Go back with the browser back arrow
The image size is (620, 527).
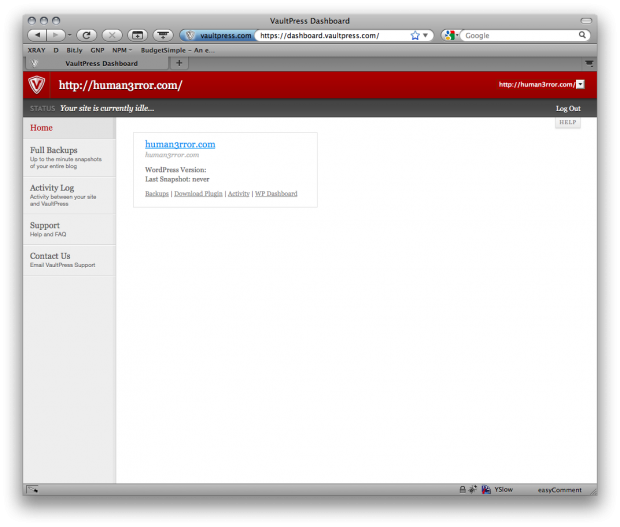point(37,35)
